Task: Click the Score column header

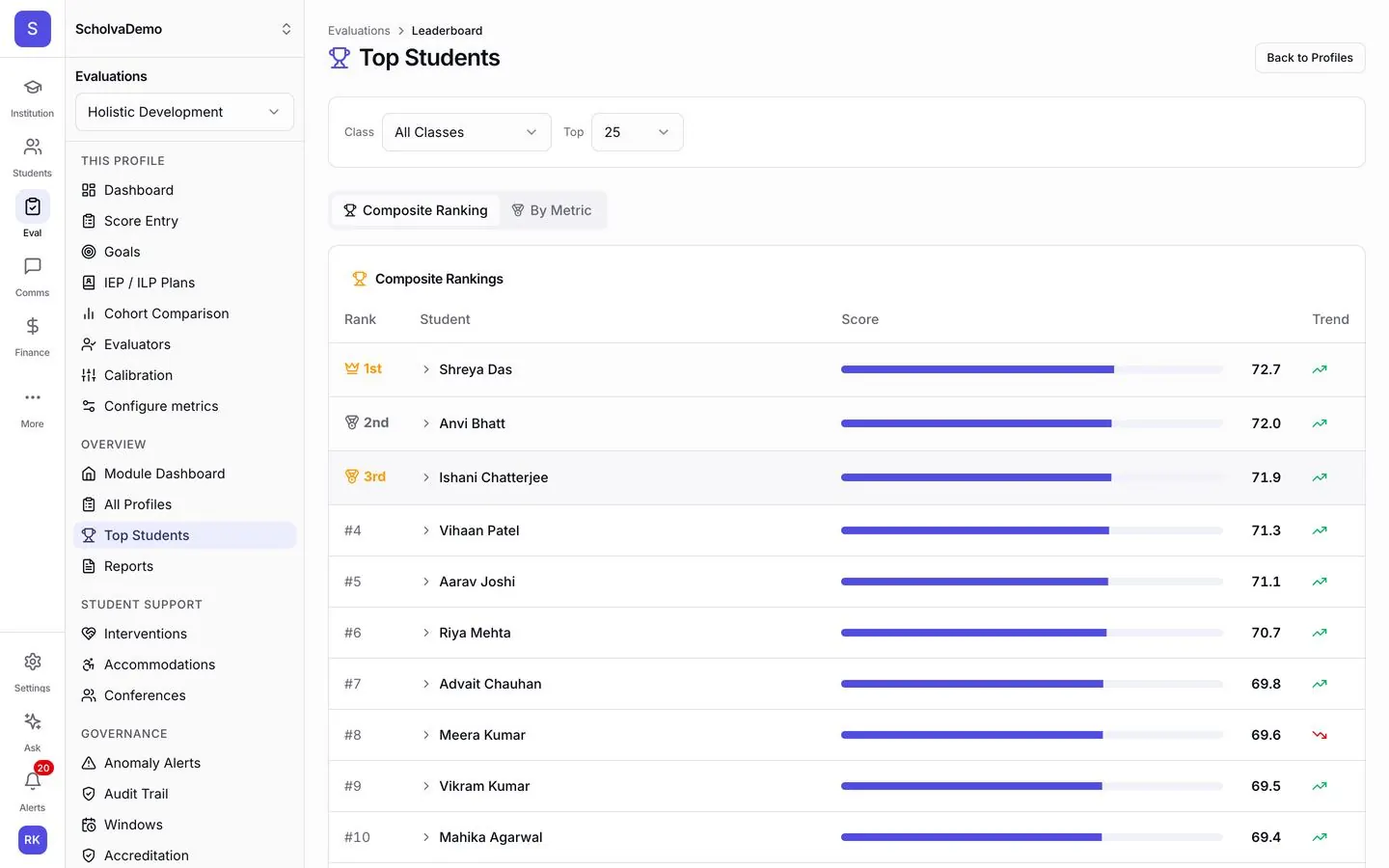Action: pos(860,319)
